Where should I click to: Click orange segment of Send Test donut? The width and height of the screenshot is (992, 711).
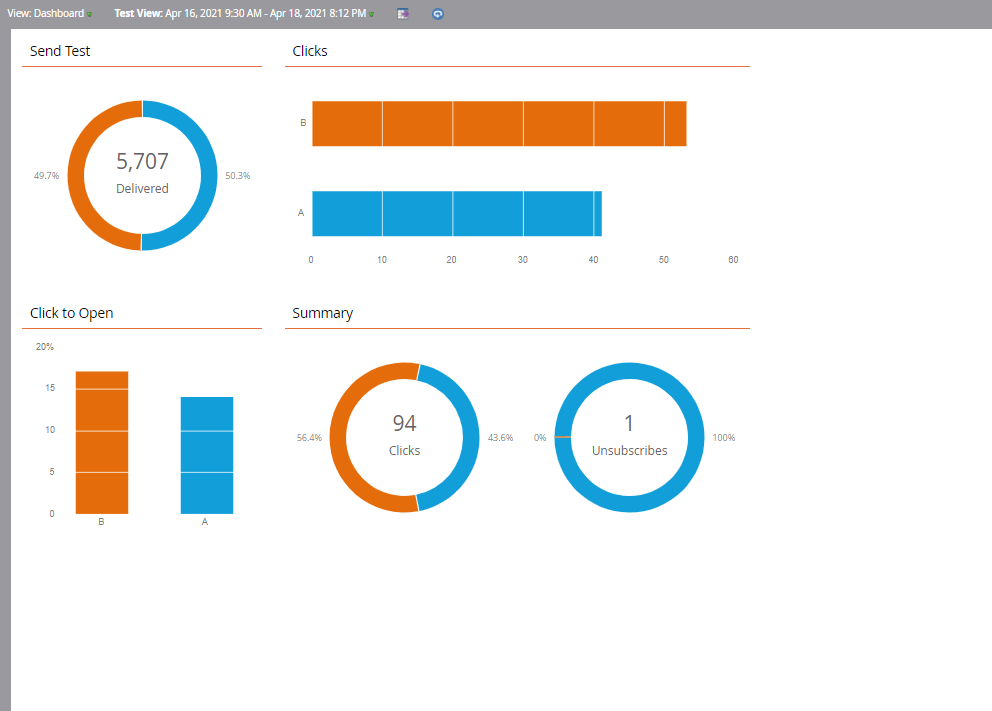77,176
